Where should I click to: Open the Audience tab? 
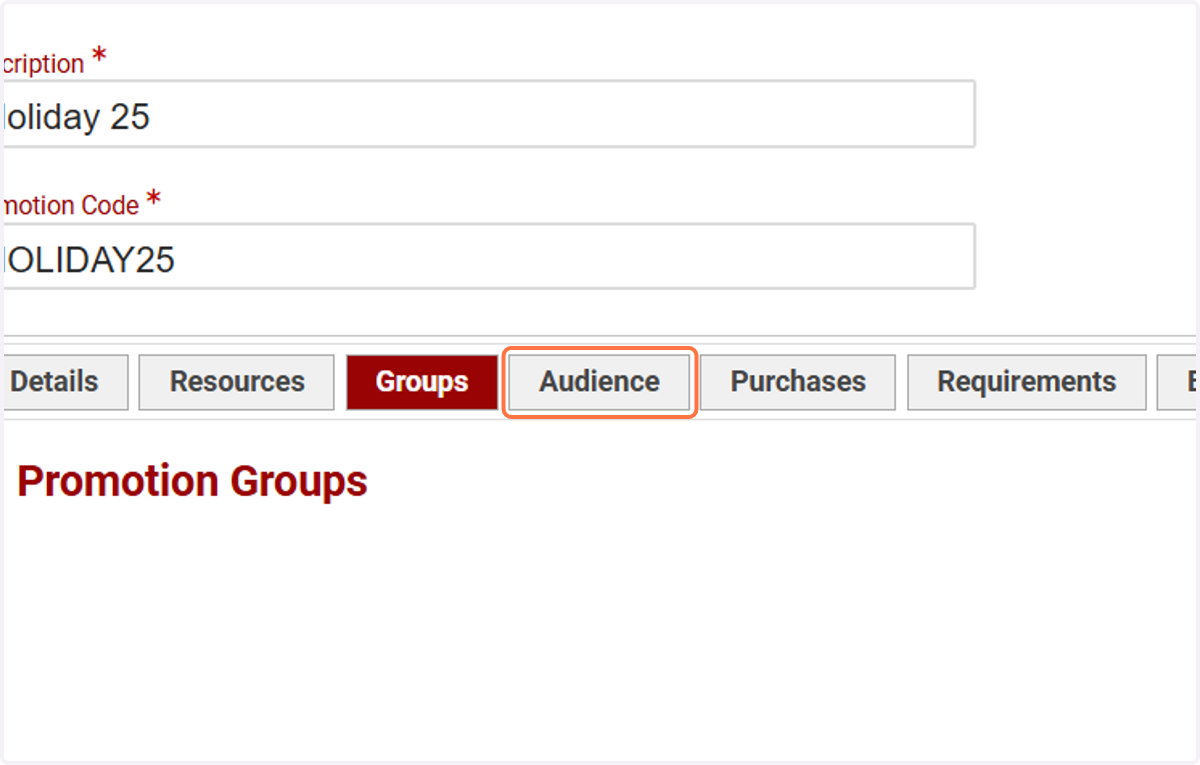(599, 382)
